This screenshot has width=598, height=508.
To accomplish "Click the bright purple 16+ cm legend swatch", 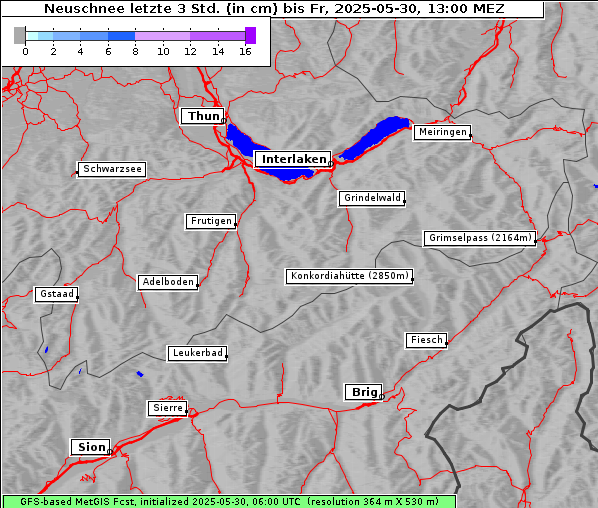I will (251, 35).
